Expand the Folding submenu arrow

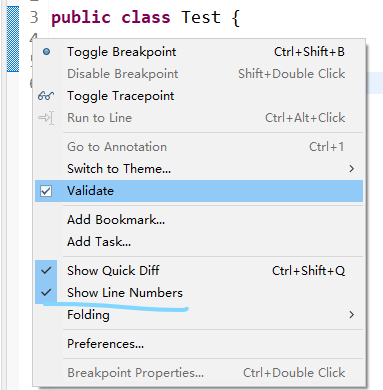351,314
